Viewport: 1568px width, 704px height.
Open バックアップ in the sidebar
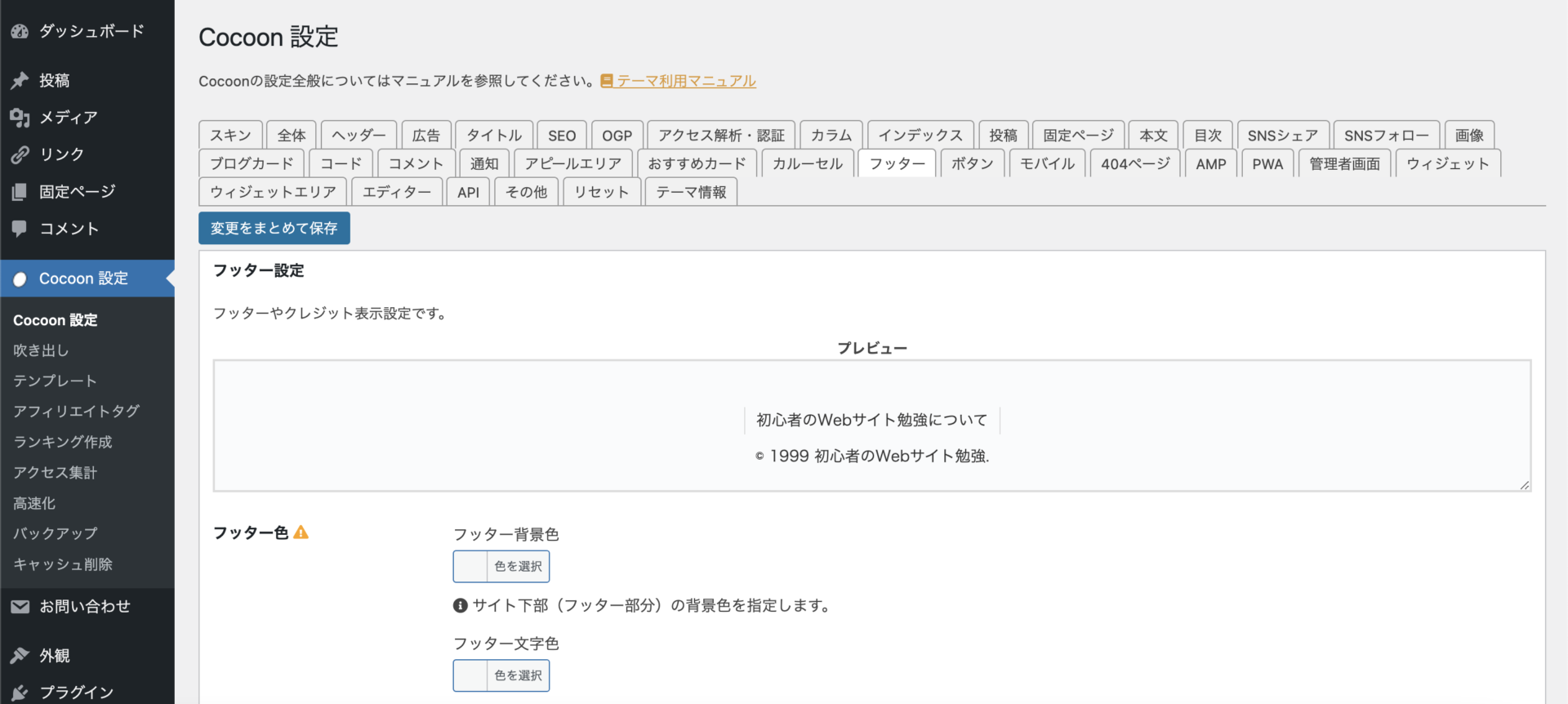pyautogui.click(x=55, y=533)
